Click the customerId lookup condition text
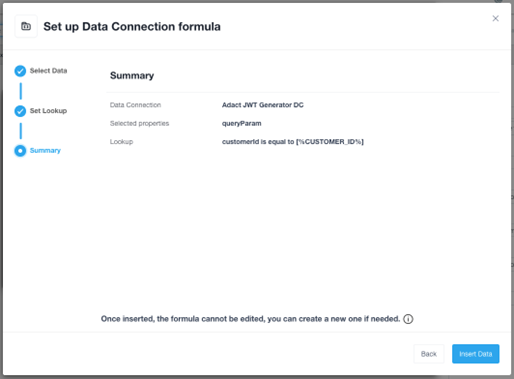Viewport: 514px width, 379px height. point(293,142)
